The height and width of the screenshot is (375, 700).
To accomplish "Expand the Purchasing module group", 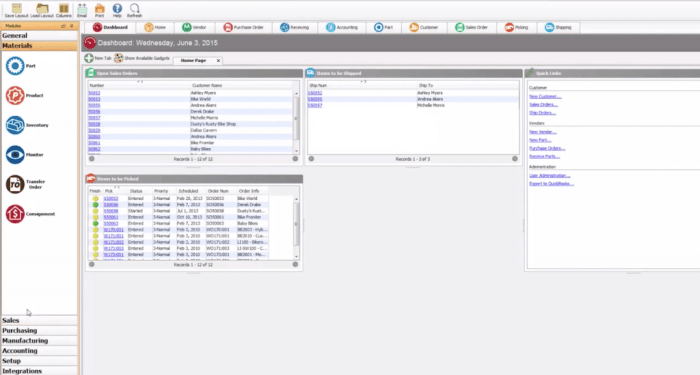I will [x=39, y=330].
